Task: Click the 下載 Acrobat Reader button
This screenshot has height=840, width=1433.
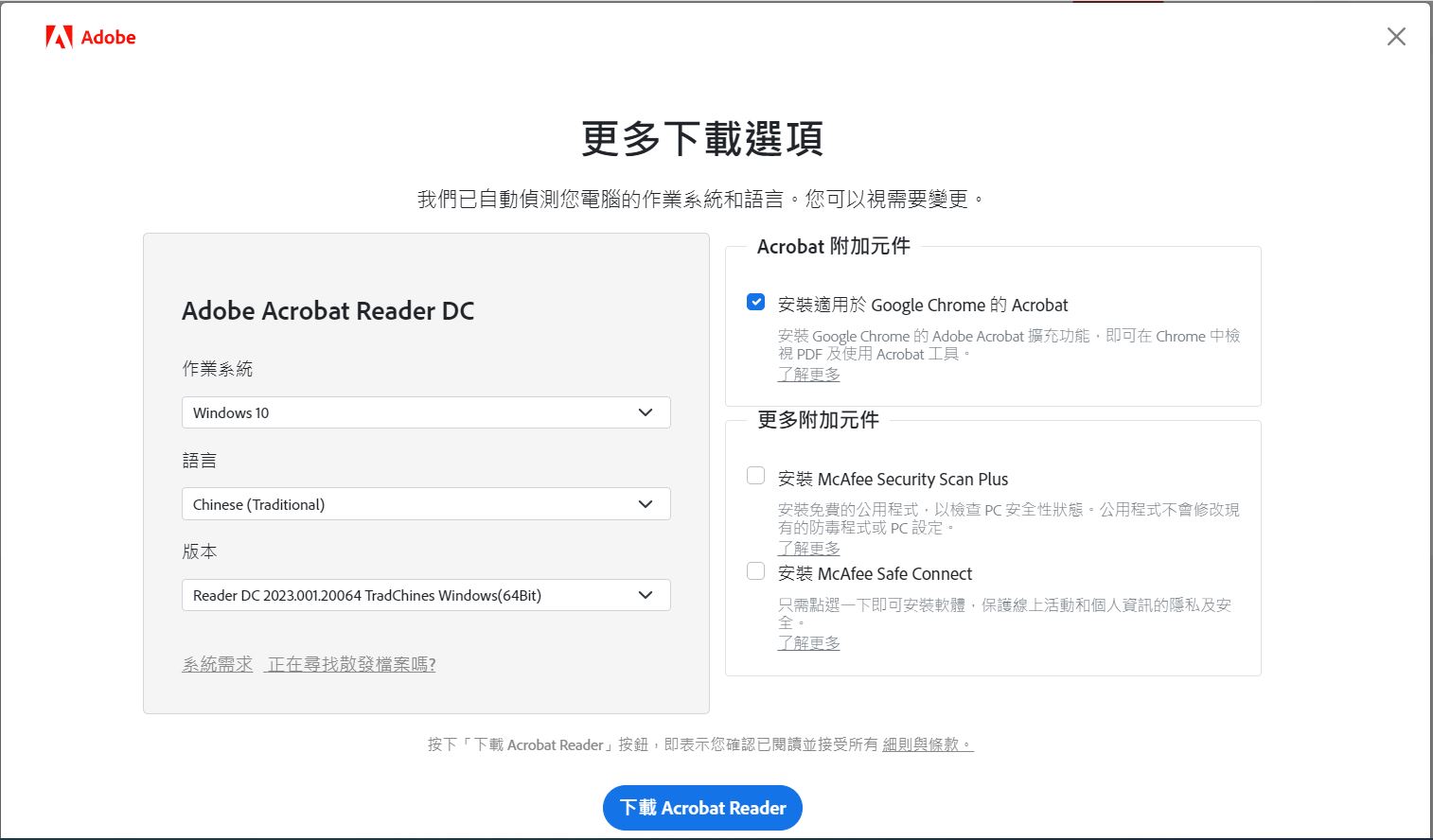Action: pyautogui.click(x=702, y=808)
